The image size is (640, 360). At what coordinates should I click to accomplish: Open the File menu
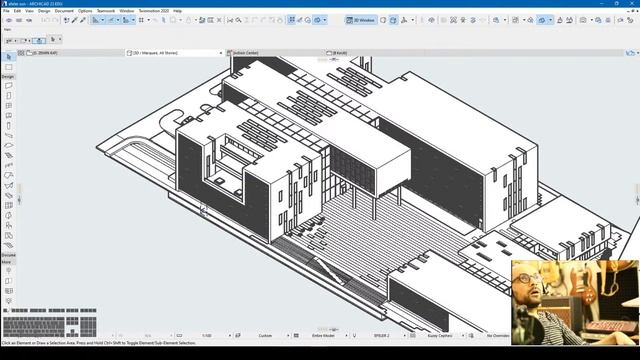coord(6,11)
